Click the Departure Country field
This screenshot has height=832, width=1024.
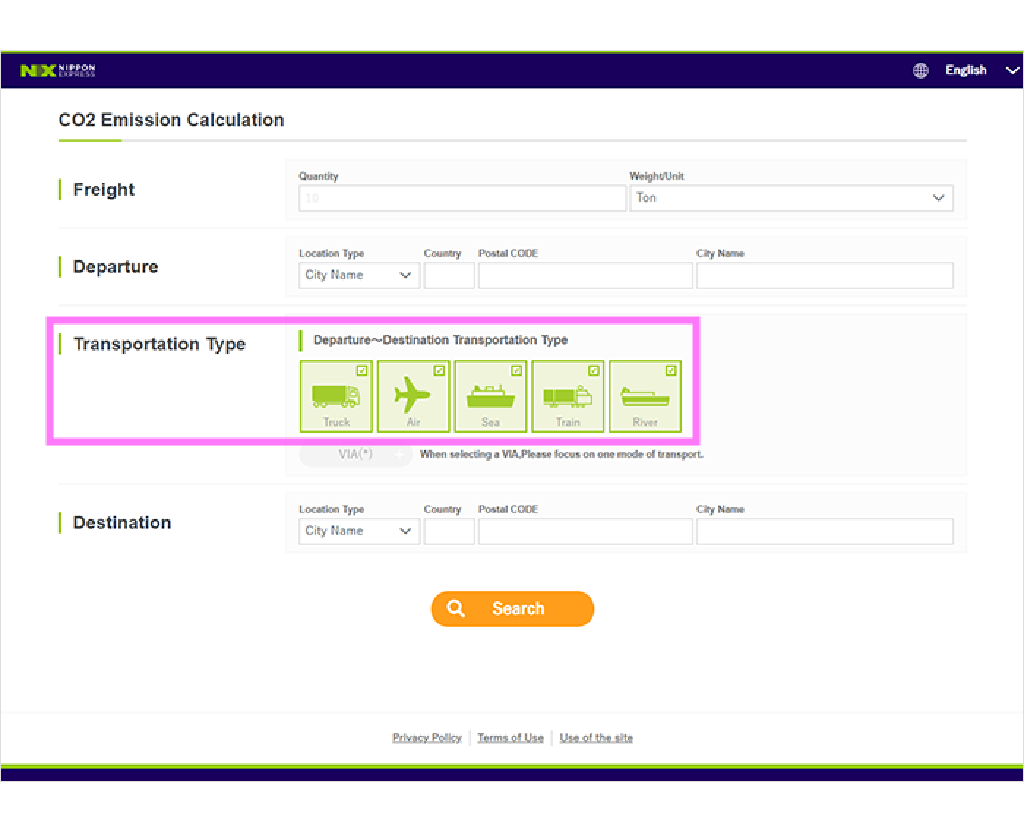click(449, 275)
